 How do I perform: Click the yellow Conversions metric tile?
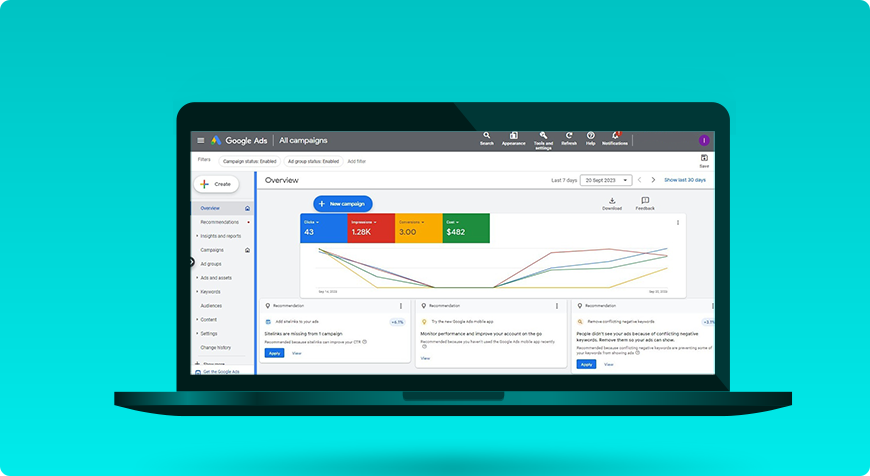coord(419,228)
